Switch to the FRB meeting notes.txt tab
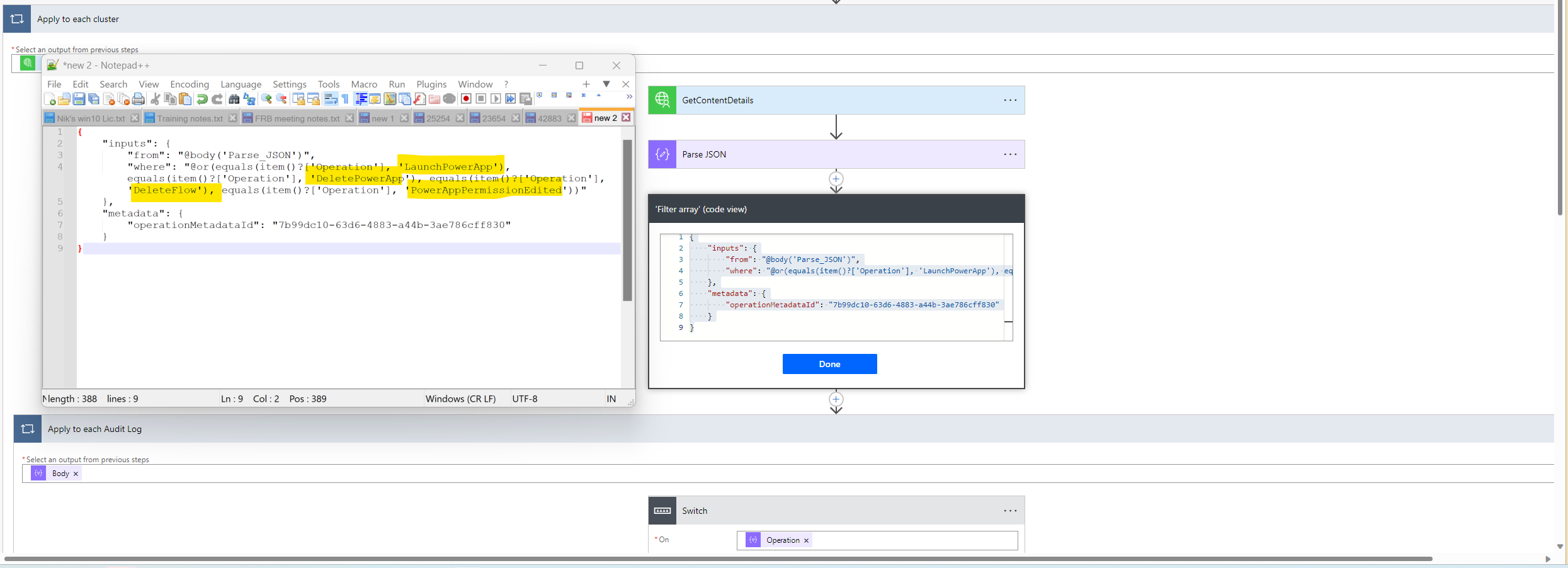 297,118
